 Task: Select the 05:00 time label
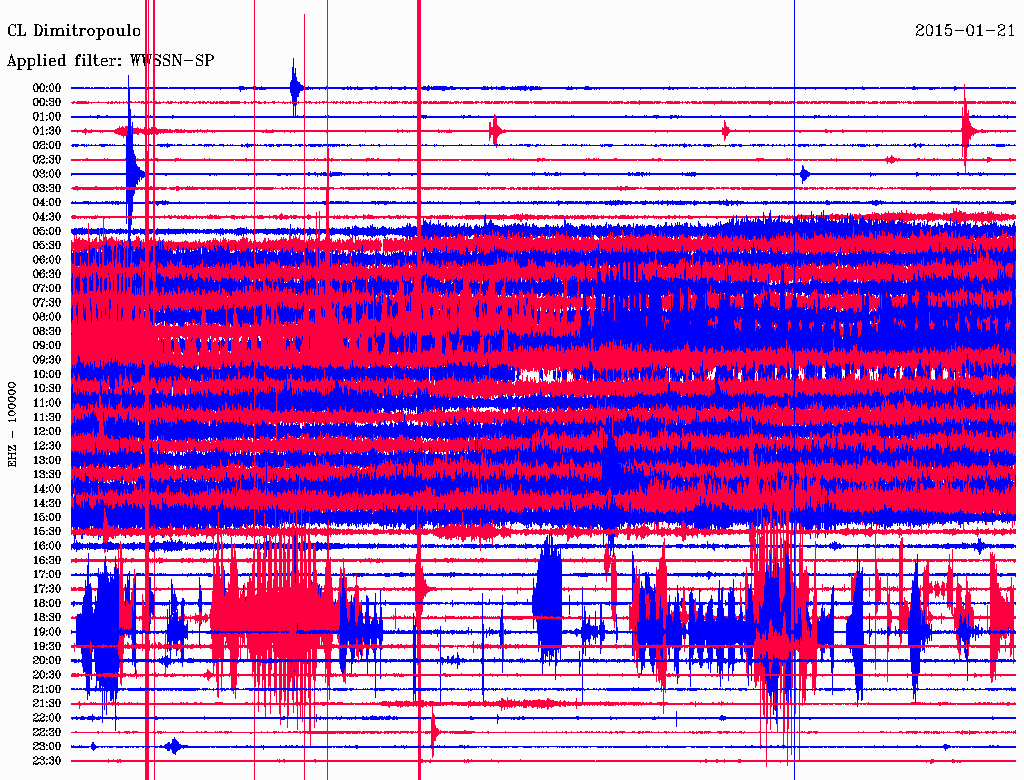click(x=47, y=231)
